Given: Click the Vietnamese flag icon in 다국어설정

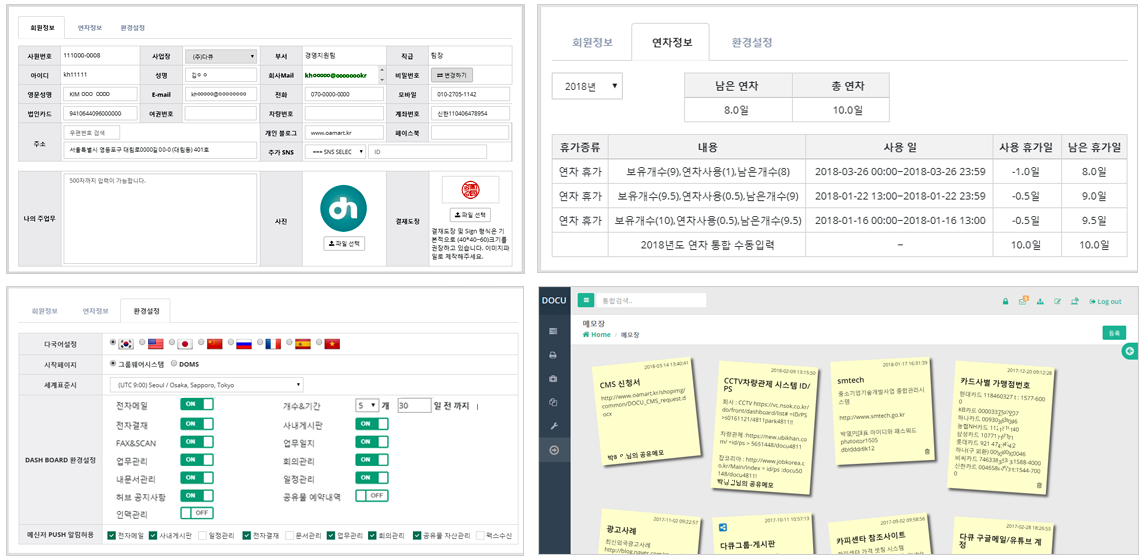Looking at the screenshot, I should tap(333, 343).
